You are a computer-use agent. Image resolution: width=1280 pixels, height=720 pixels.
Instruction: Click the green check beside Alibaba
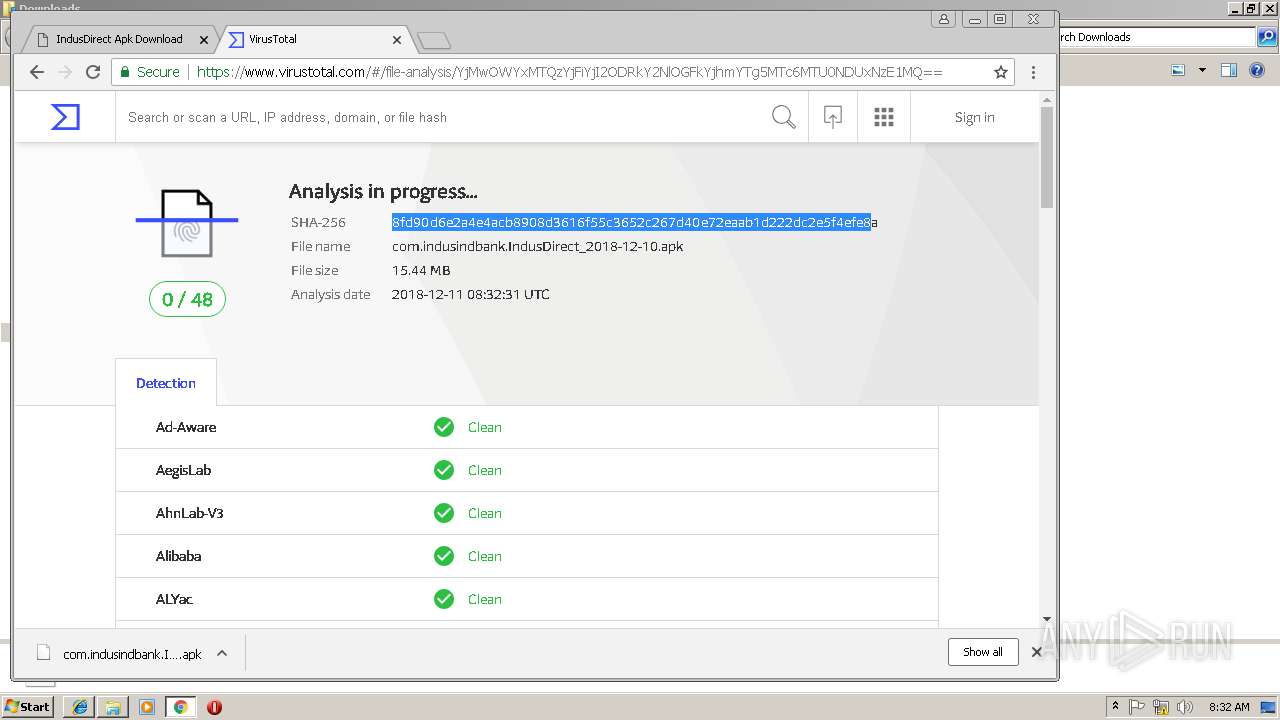[x=444, y=556]
